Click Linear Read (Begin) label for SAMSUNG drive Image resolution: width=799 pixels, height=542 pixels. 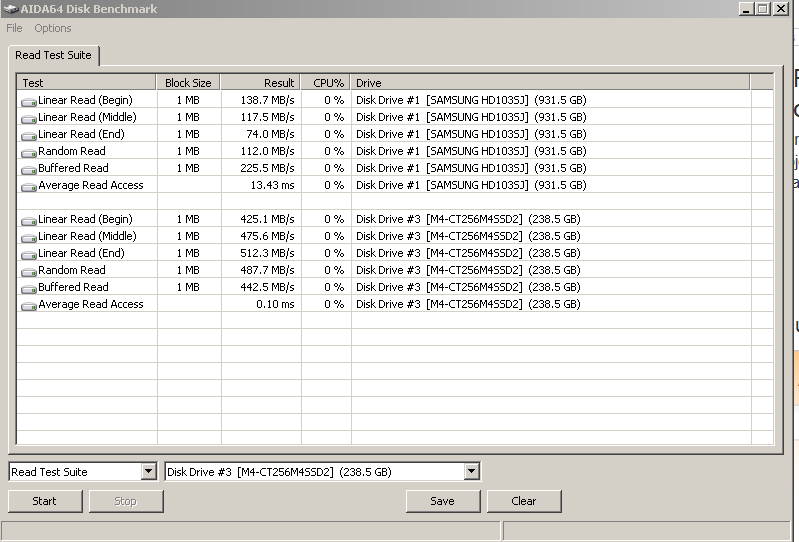tap(85, 100)
